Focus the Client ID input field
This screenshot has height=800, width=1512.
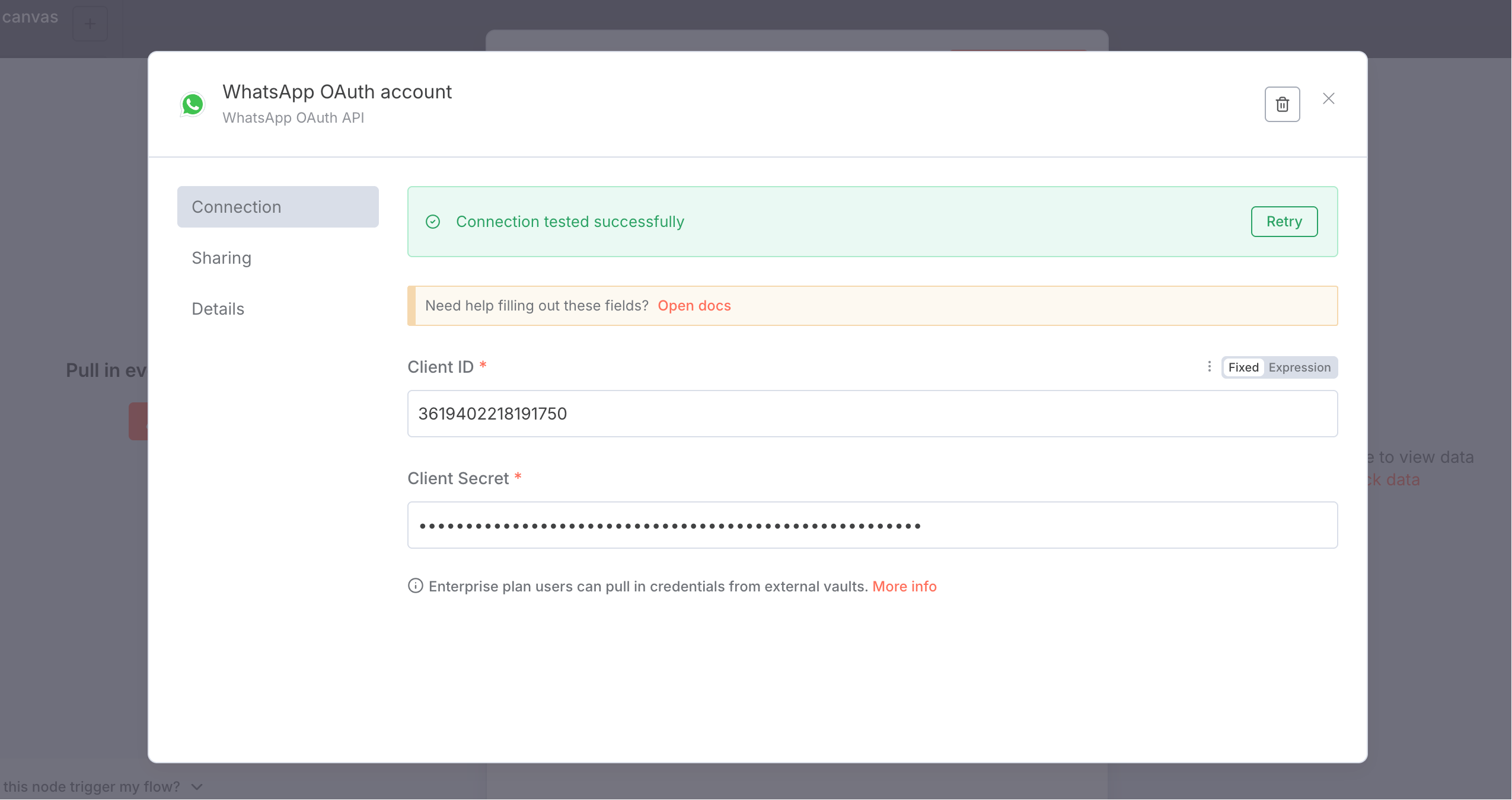(872, 414)
